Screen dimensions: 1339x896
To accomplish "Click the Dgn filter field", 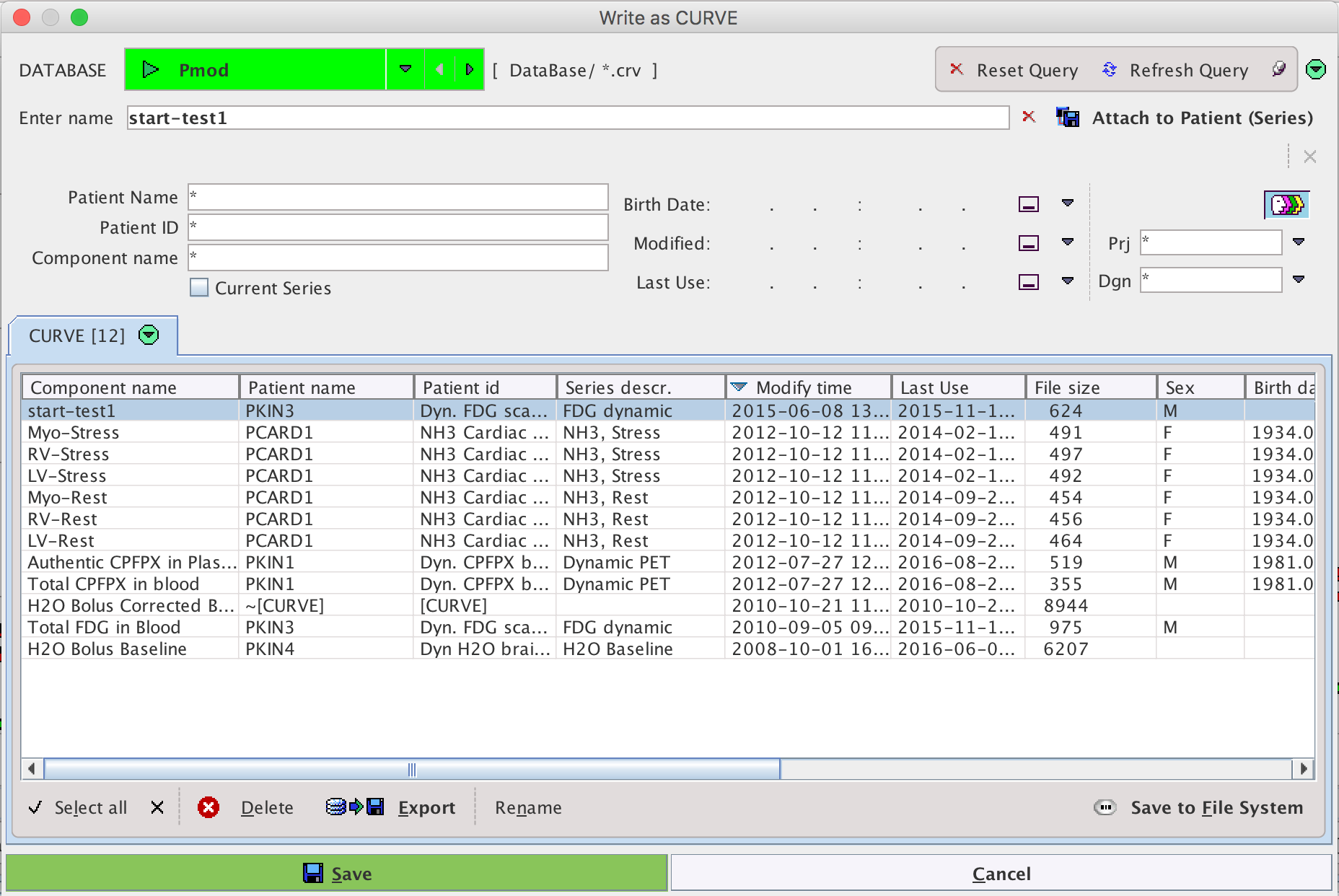I will click(1211, 280).
